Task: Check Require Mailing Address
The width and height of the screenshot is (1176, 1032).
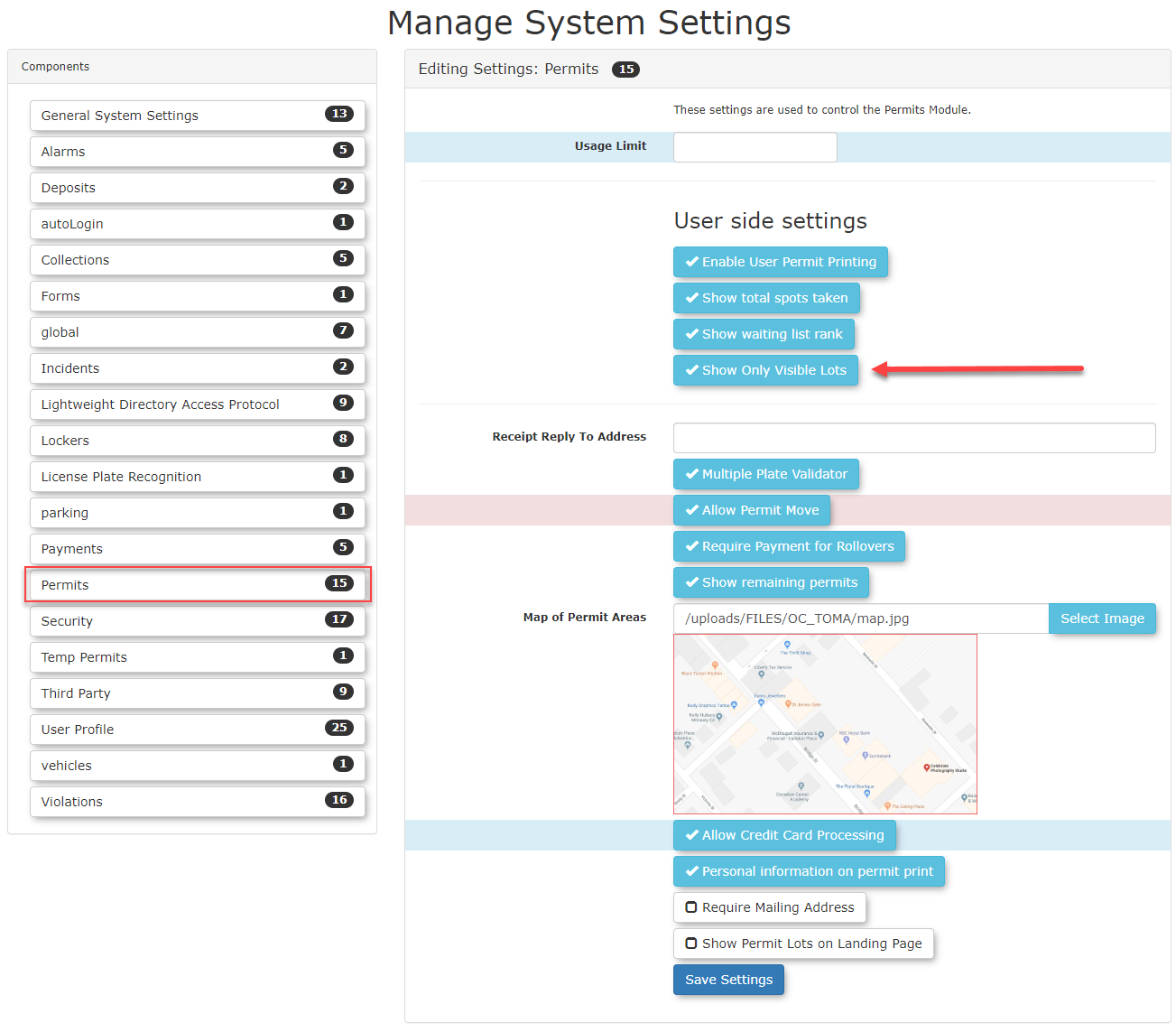Action: pyautogui.click(x=770, y=907)
